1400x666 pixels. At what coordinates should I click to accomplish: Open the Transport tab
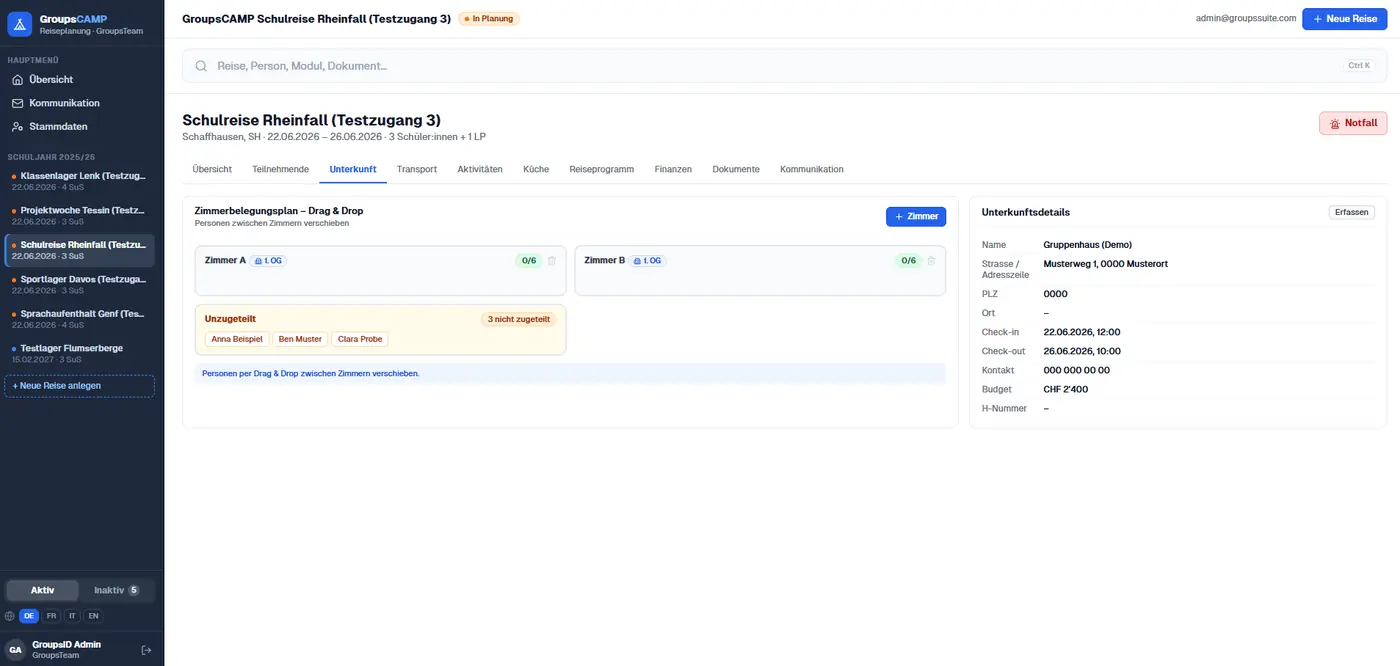click(416, 169)
